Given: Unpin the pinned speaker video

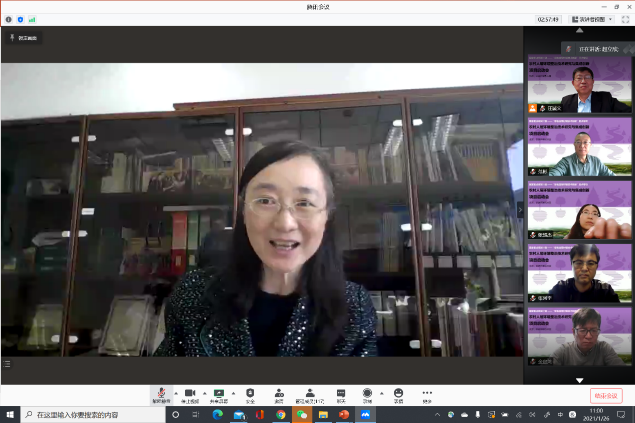Looking at the screenshot, I should (x=23, y=37).
